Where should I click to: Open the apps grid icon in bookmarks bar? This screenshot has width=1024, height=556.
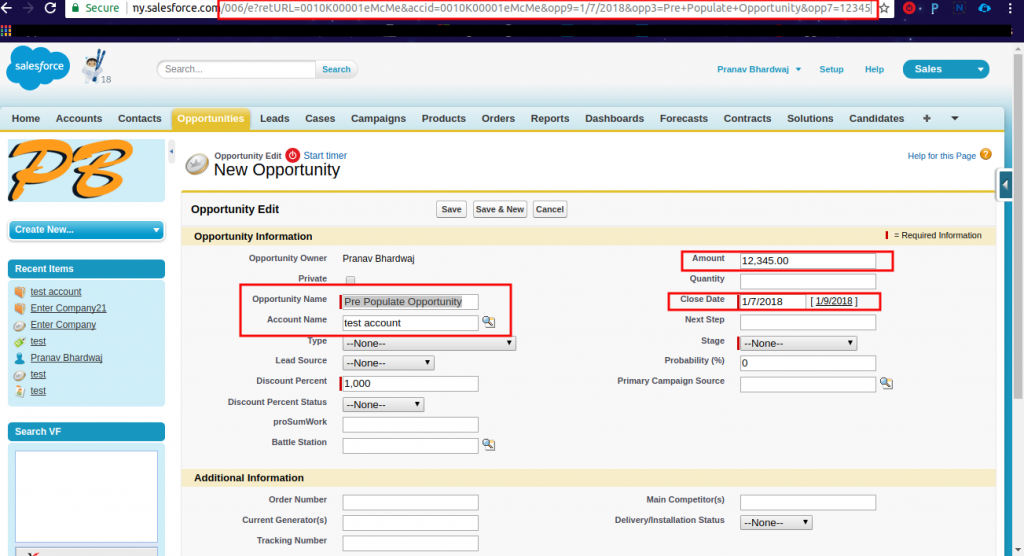[x=6, y=31]
